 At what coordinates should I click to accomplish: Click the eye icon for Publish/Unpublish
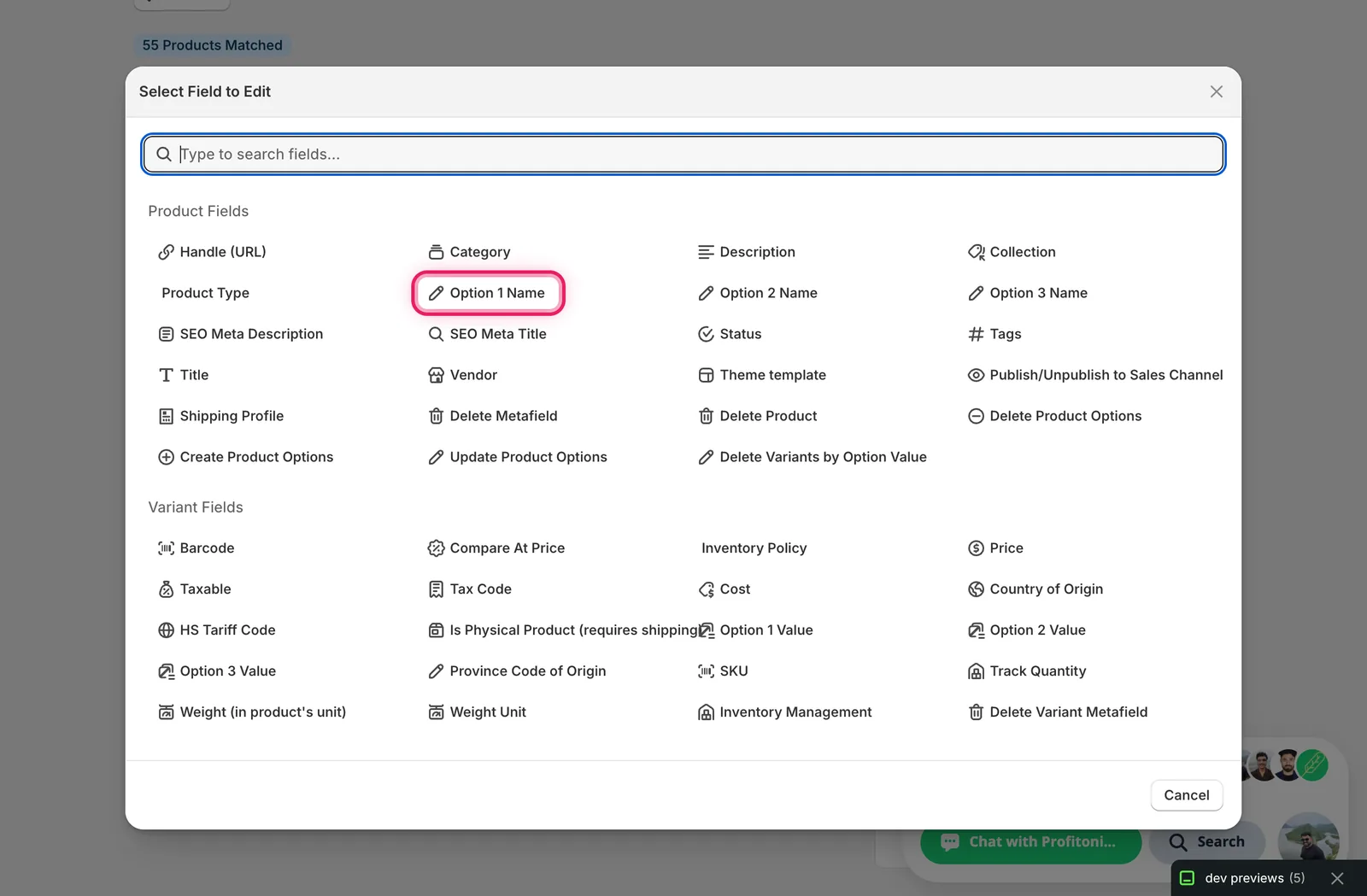coord(976,375)
